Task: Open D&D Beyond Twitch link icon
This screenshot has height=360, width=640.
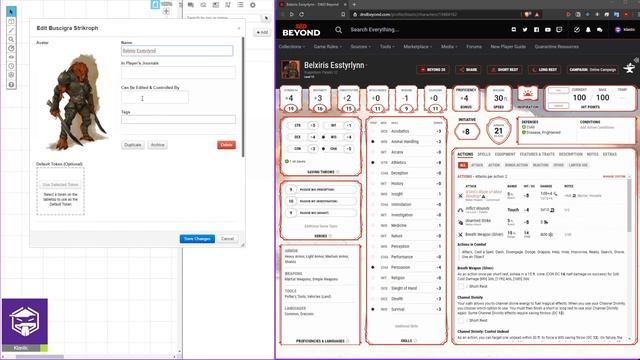Action: pyautogui.click(x=559, y=30)
